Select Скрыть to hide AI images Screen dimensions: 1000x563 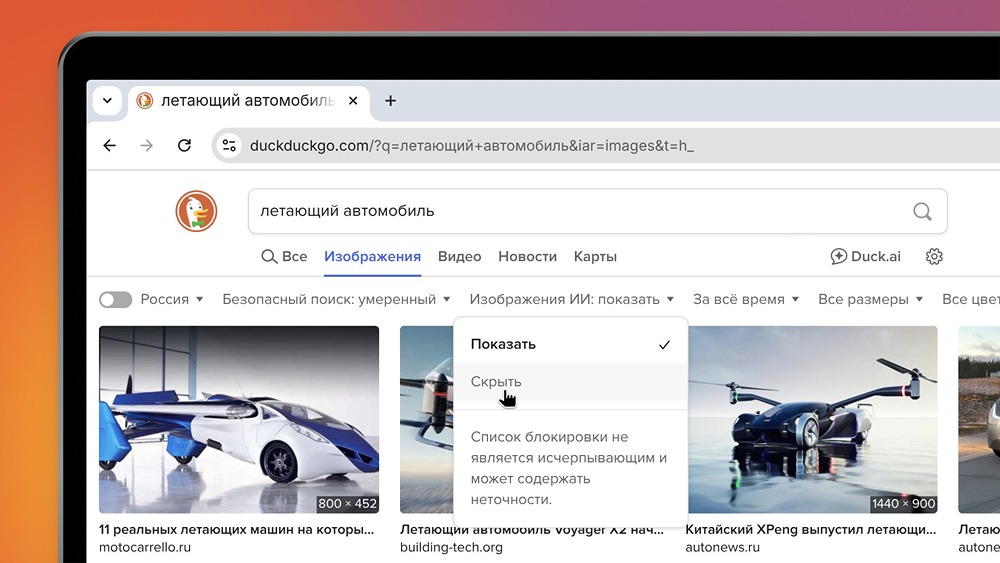pos(496,381)
